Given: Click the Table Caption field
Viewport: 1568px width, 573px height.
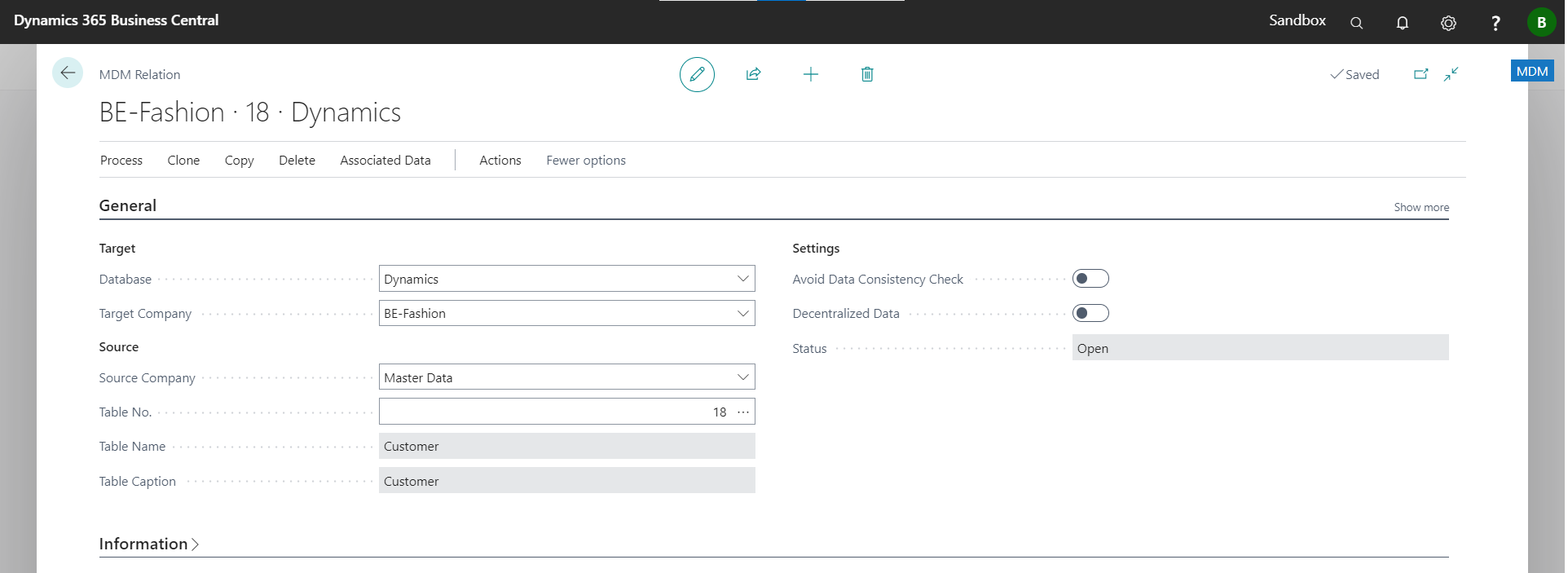Looking at the screenshot, I should (x=566, y=481).
